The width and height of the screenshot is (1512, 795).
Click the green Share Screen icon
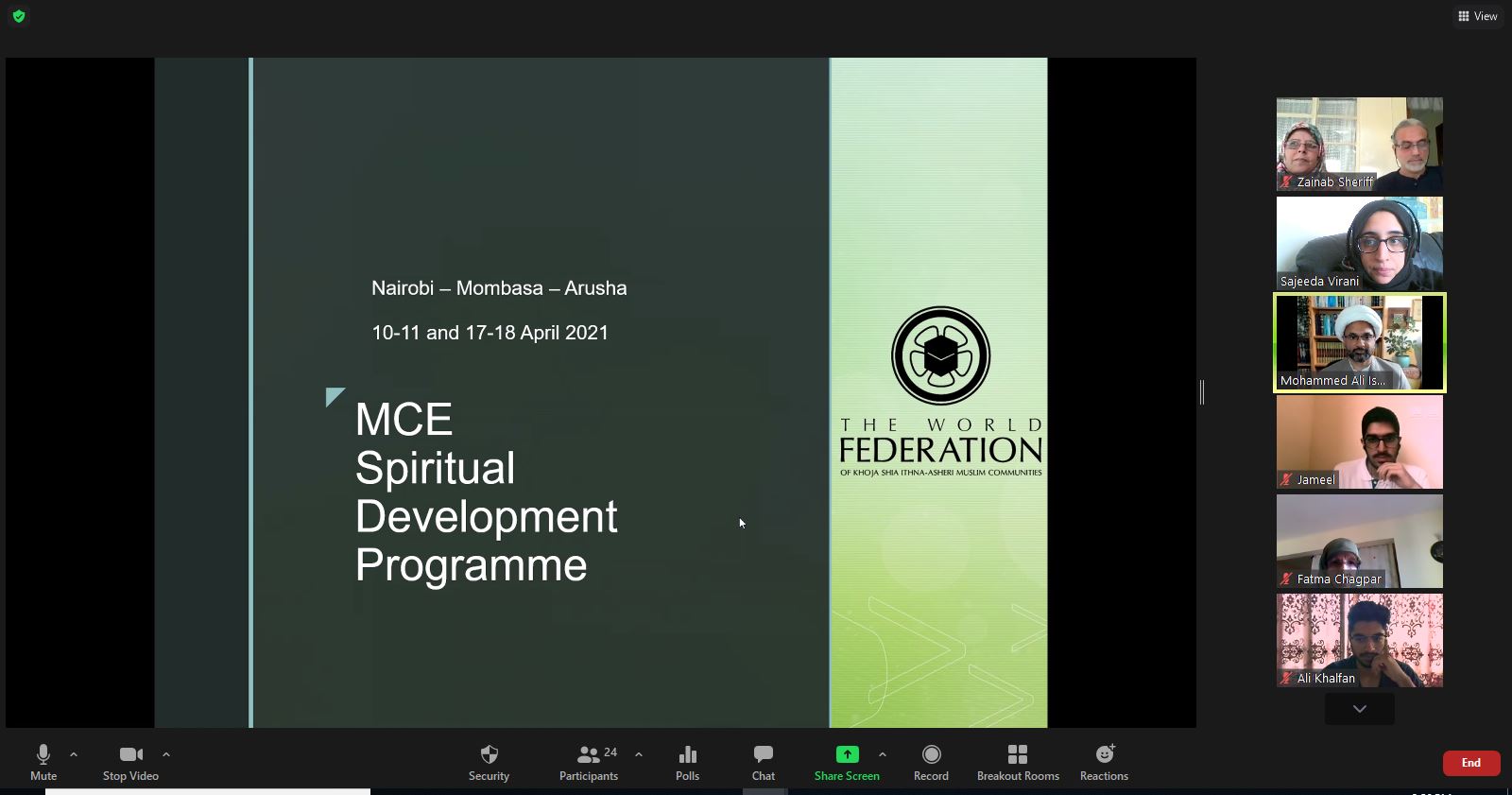(x=847, y=754)
